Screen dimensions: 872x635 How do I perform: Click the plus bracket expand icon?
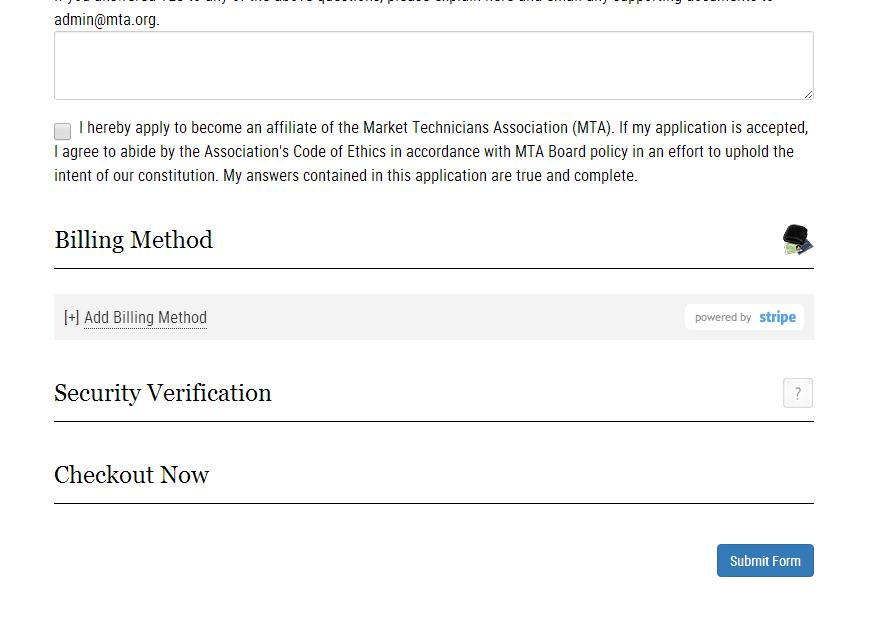click(71, 318)
